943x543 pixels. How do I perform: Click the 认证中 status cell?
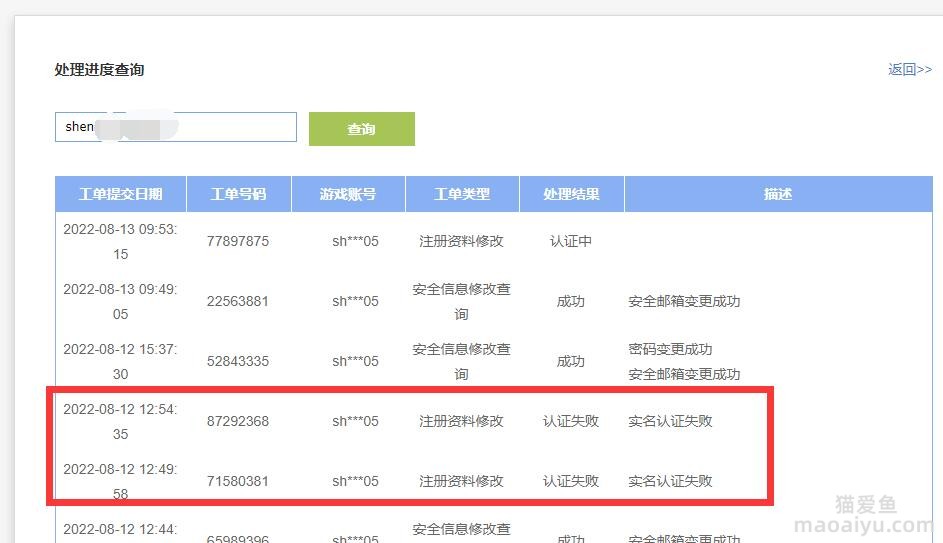(x=571, y=241)
